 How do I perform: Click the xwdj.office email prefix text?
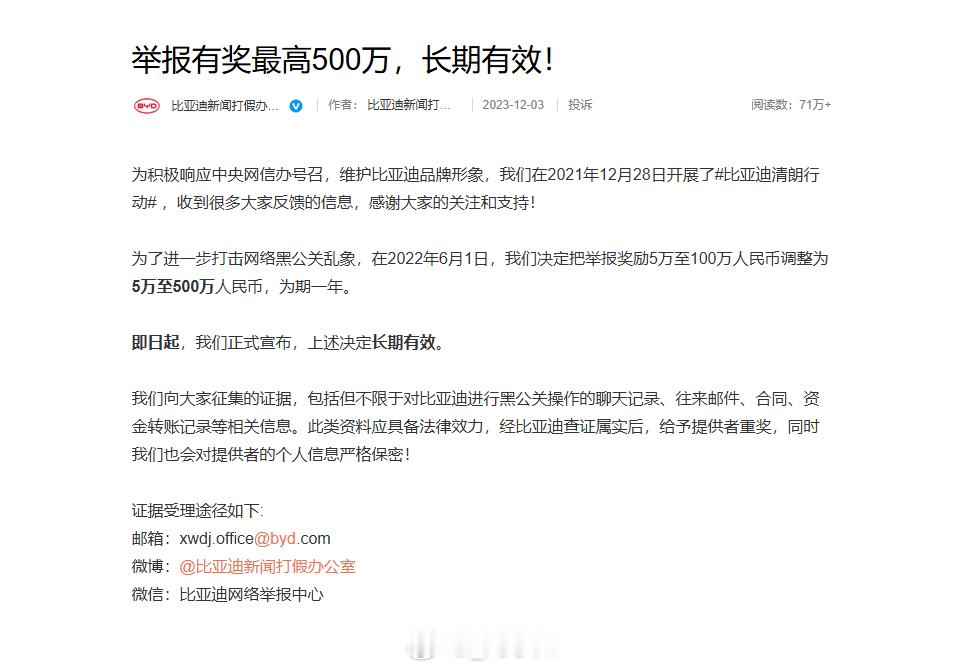click(x=216, y=538)
